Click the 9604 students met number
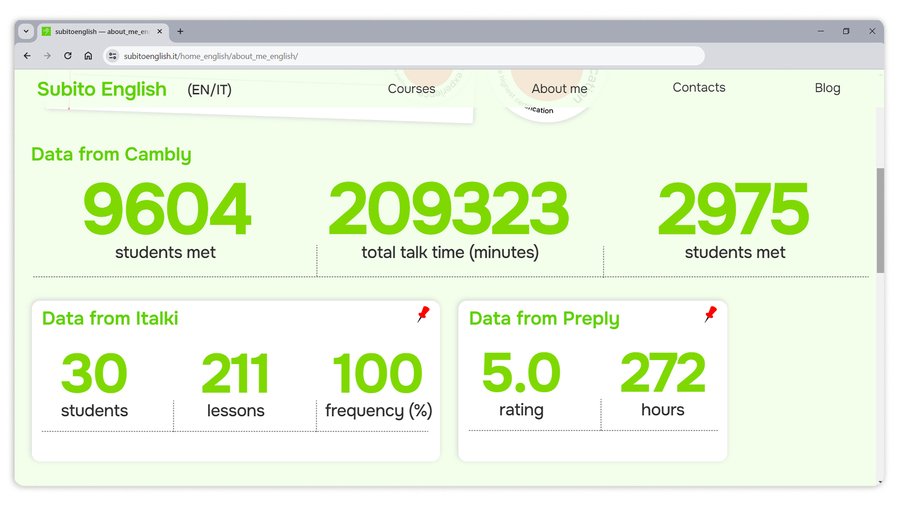The height and width of the screenshot is (506, 900). (167, 209)
